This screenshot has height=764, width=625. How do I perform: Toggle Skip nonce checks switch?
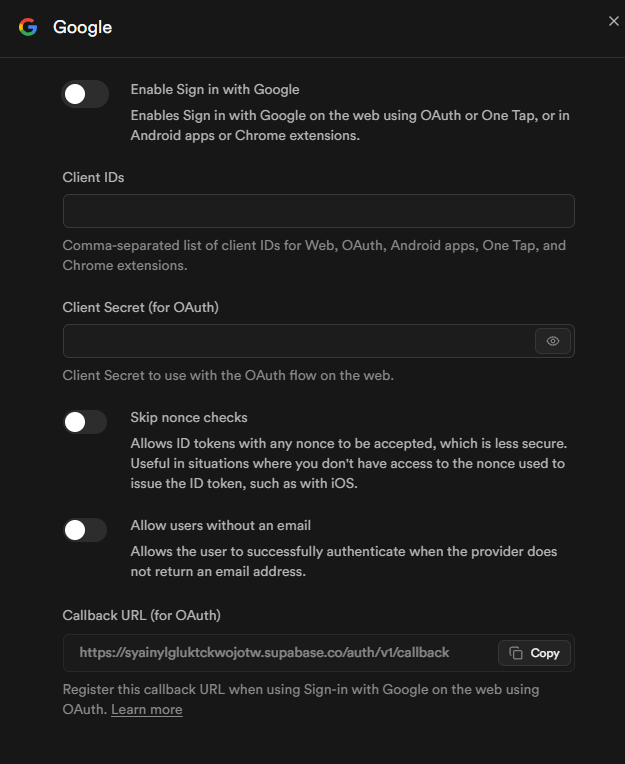85,422
